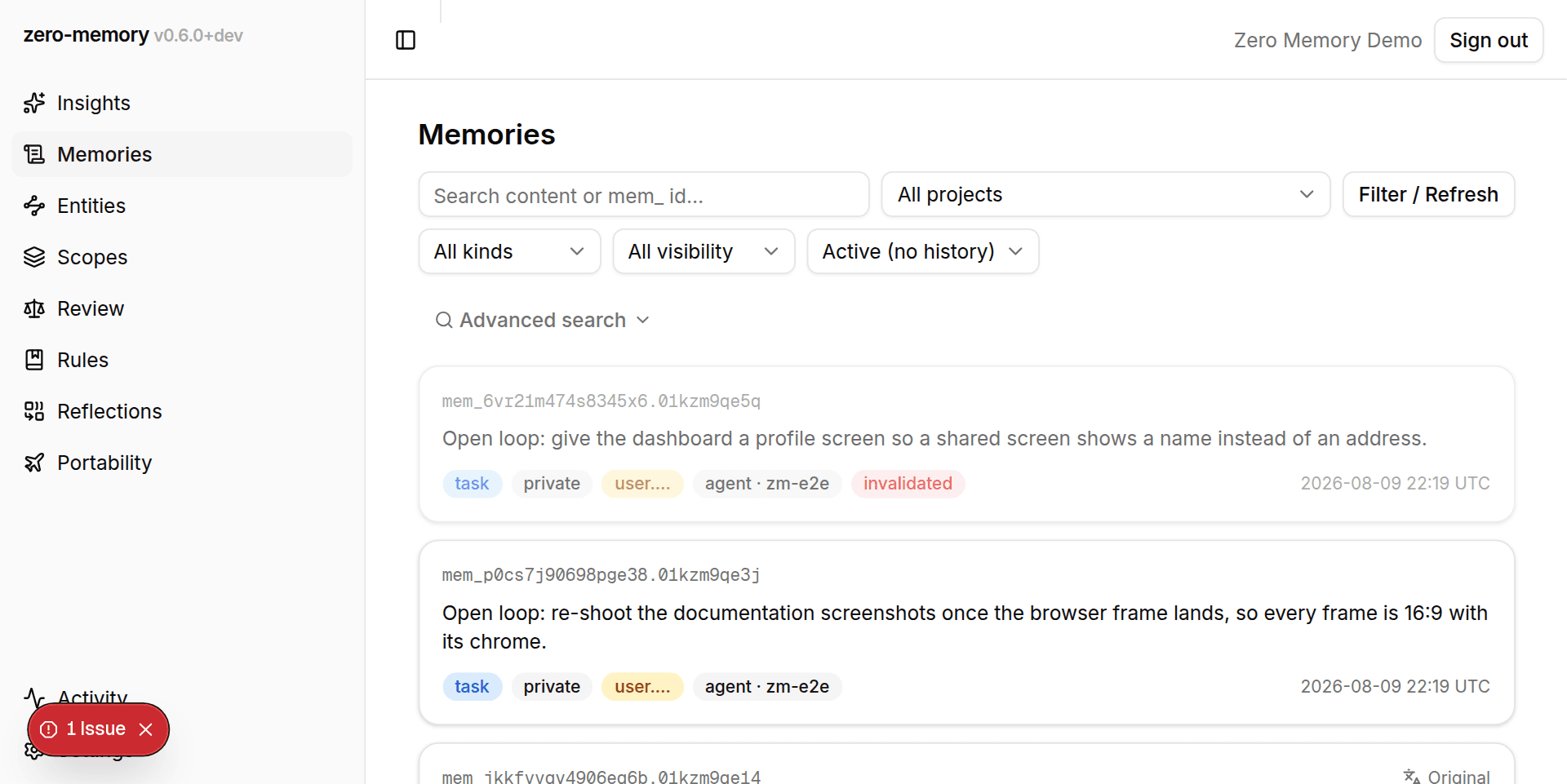This screenshot has width=1567, height=784.
Task: Click Zero Memory Demo label
Action: click(x=1327, y=40)
